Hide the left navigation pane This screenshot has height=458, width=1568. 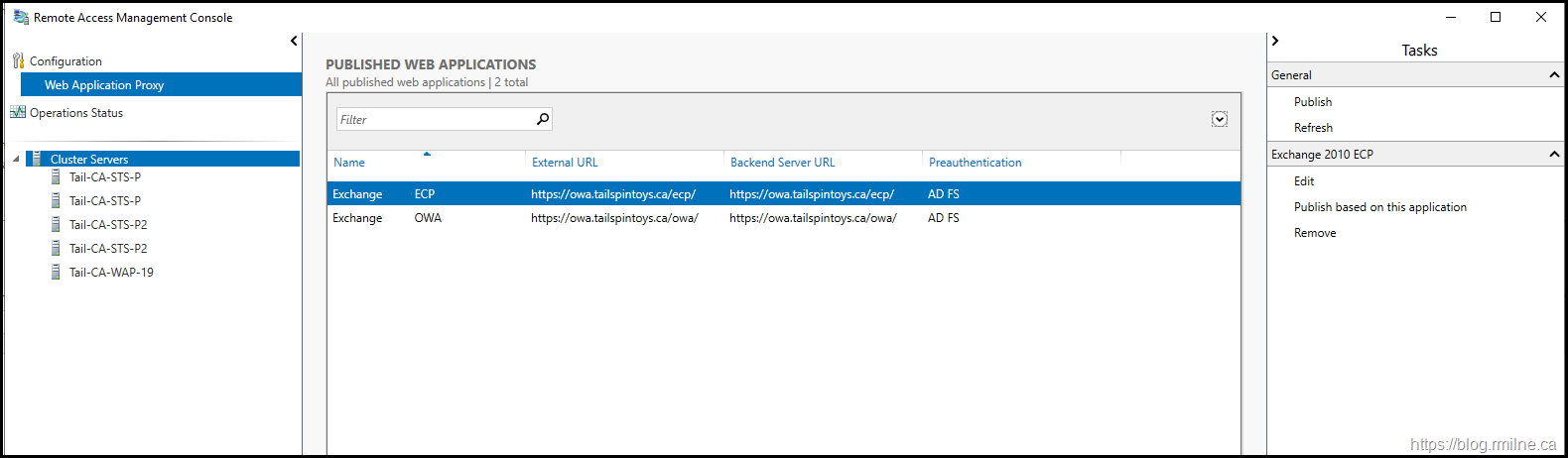pos(294,41)
